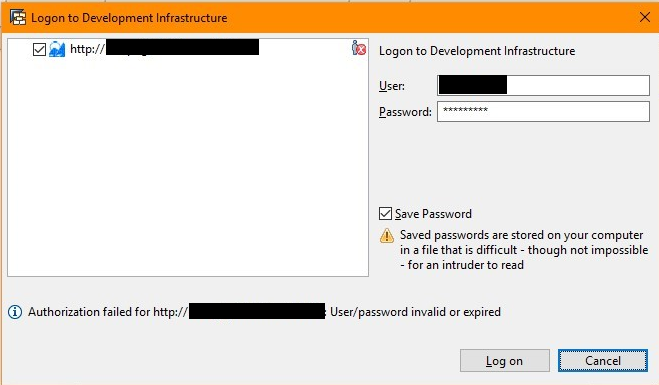Close the logon dialog with the X

pos(645,17)
